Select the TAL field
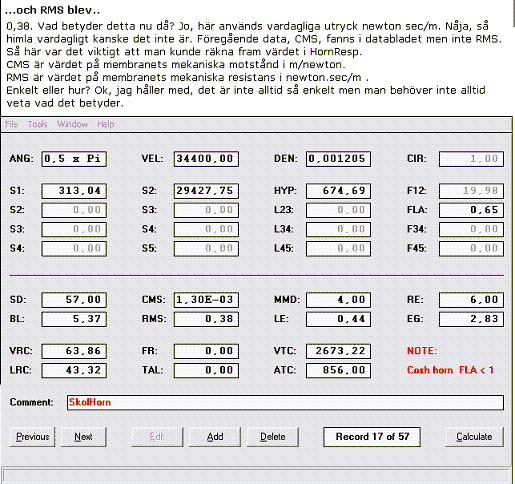Viewport: 515px width, 484px height. [206, 371]
